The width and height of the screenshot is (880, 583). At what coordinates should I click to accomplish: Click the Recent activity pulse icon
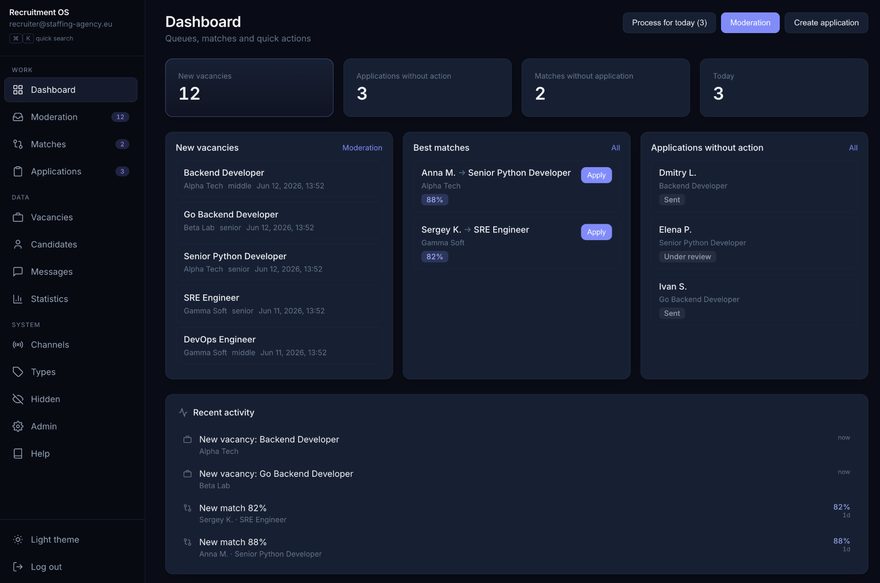coord(183,412)
